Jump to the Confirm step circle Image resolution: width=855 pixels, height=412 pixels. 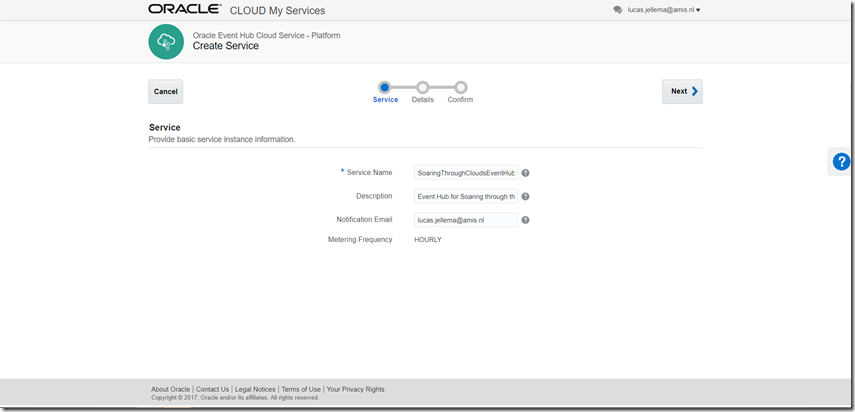coord(461,87)
